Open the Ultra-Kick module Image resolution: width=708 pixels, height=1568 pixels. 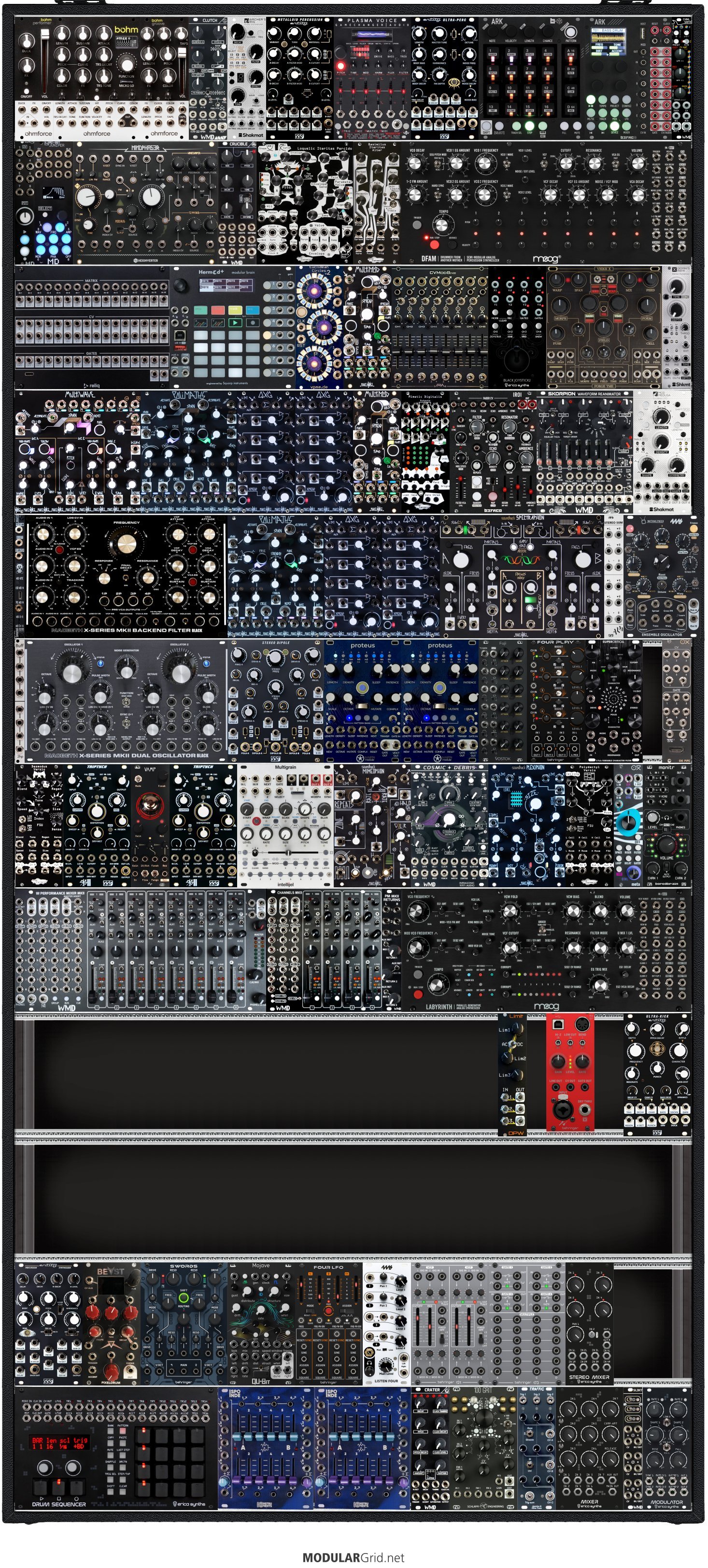[657, 1074]
